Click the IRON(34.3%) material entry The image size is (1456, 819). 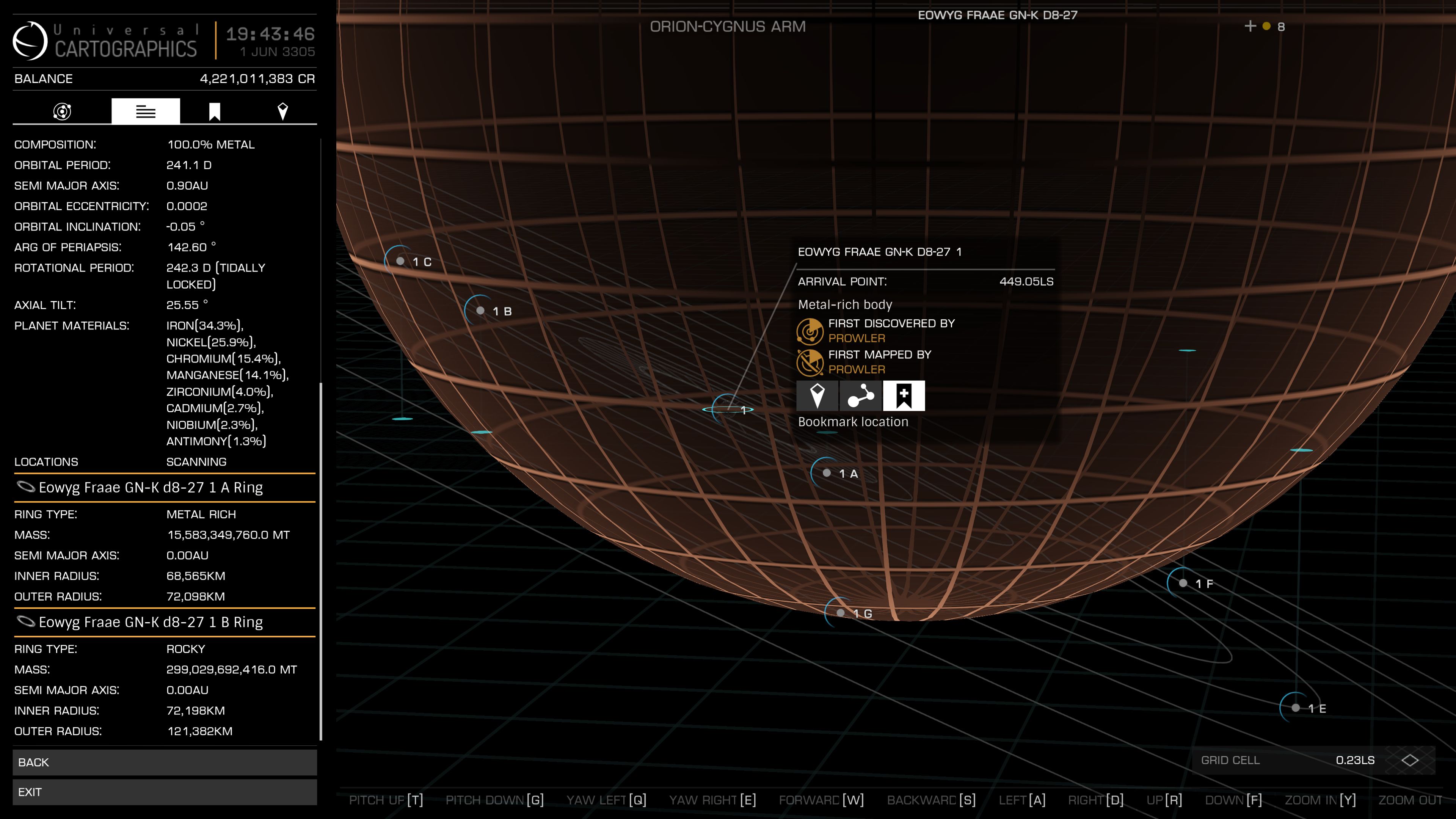click(x=205, y=326)
